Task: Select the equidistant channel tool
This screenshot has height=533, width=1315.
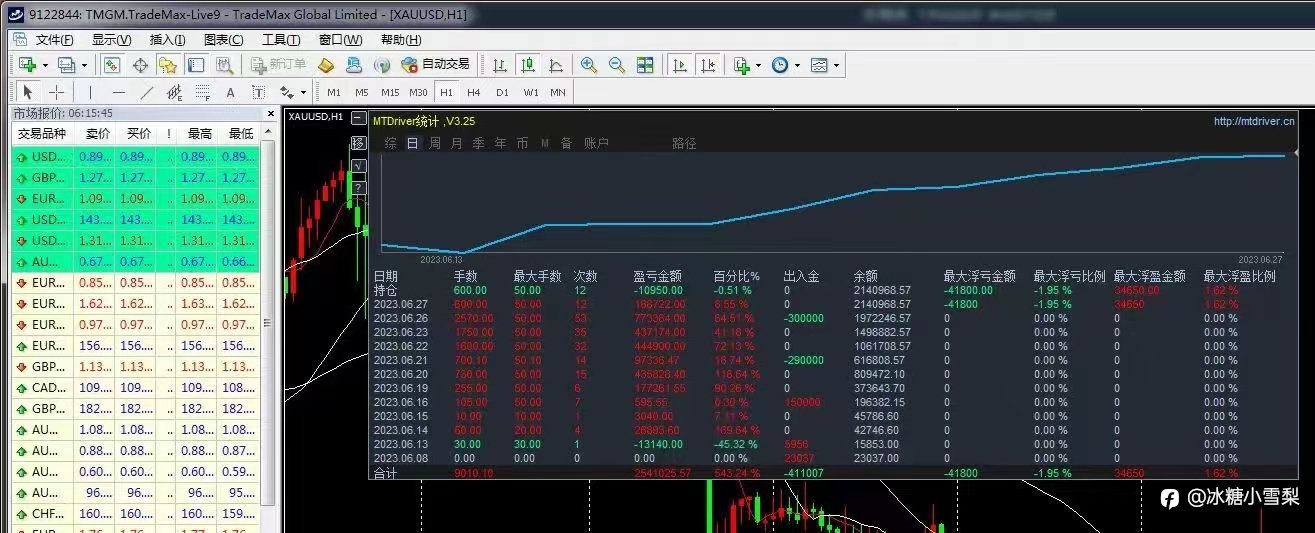Action: (174, 92)
